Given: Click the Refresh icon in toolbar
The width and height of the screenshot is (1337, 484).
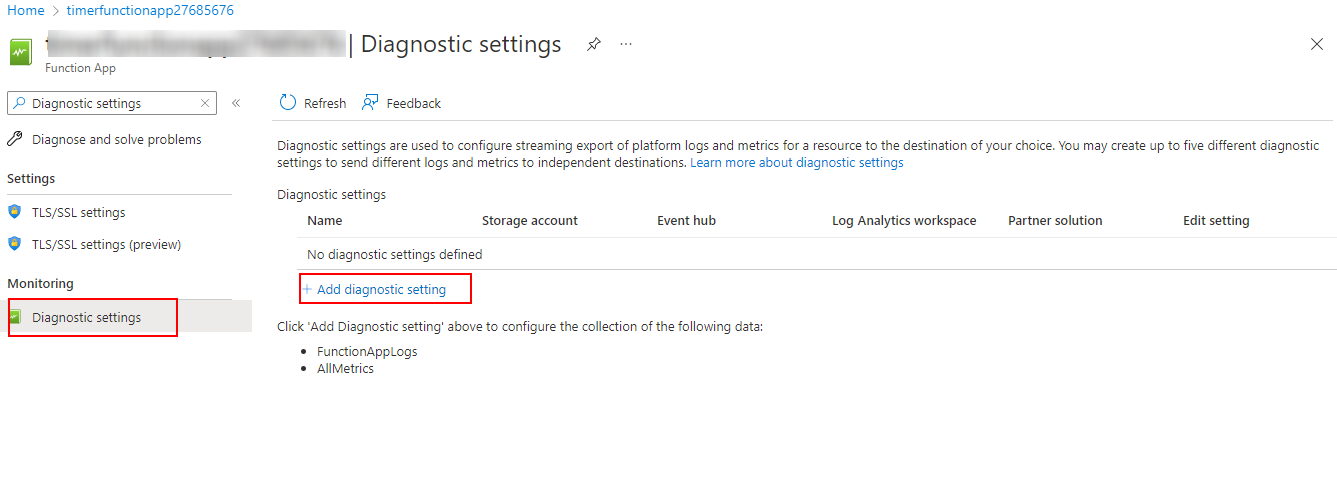Looking at the screenshot, I should [x=288, y=103].
